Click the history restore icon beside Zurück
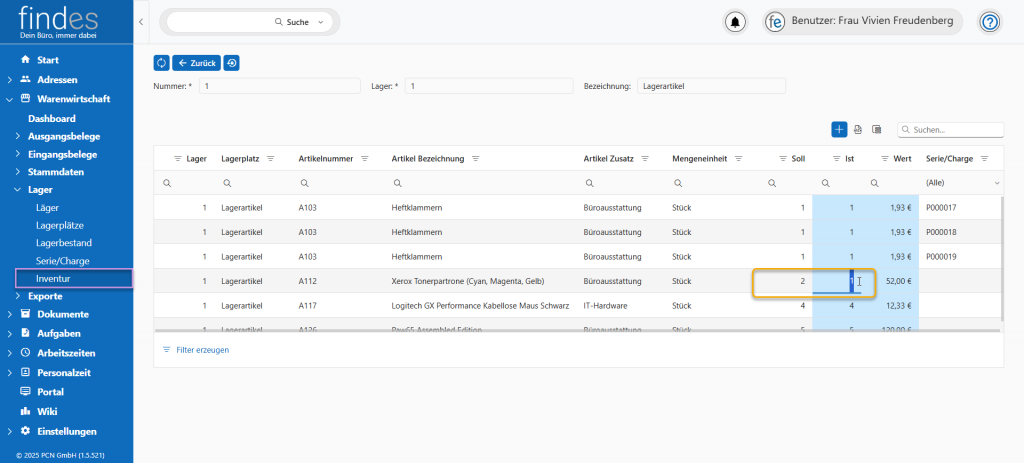 click(x=231, y=63)
